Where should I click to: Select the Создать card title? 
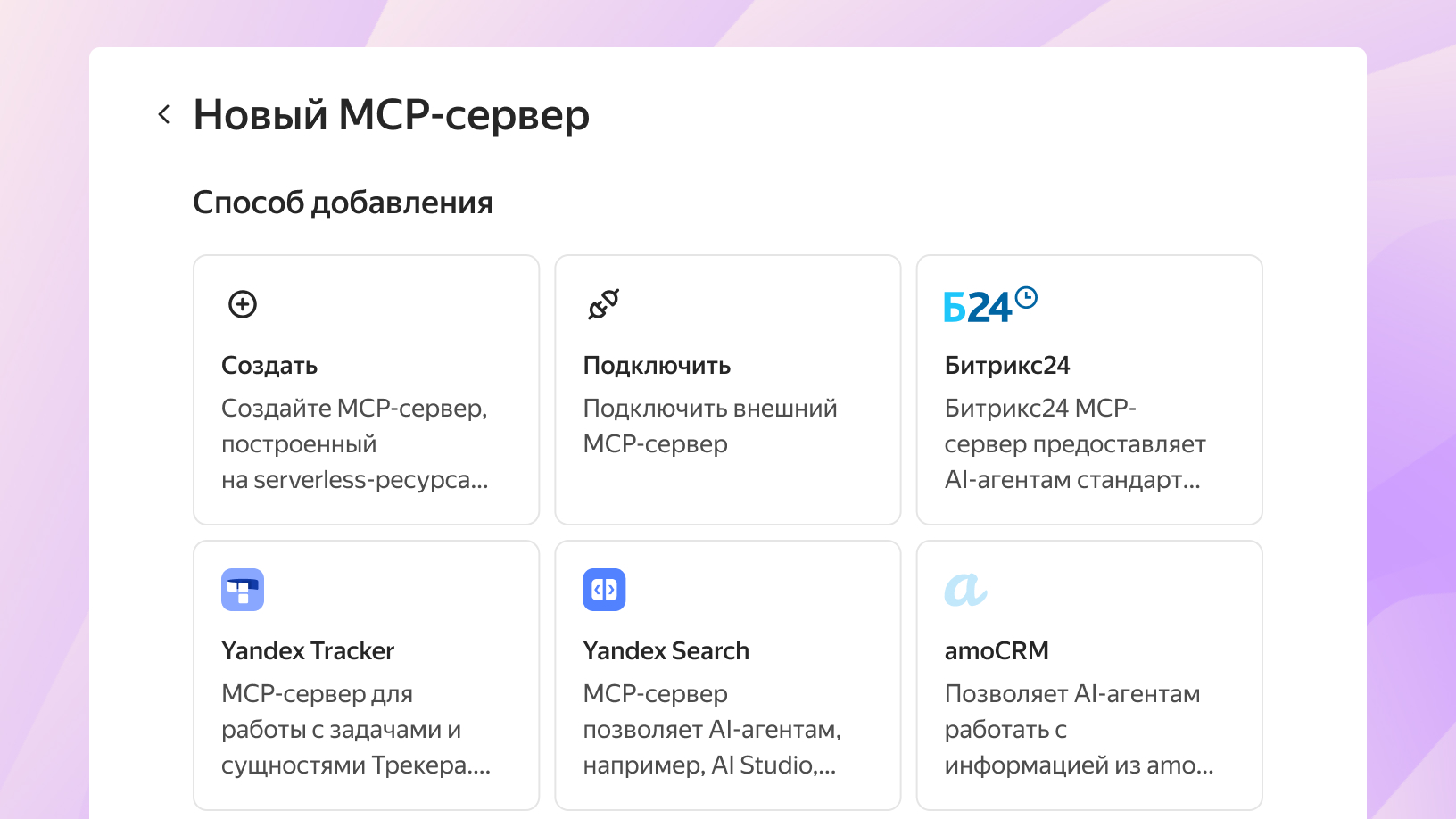pos(269,366)
